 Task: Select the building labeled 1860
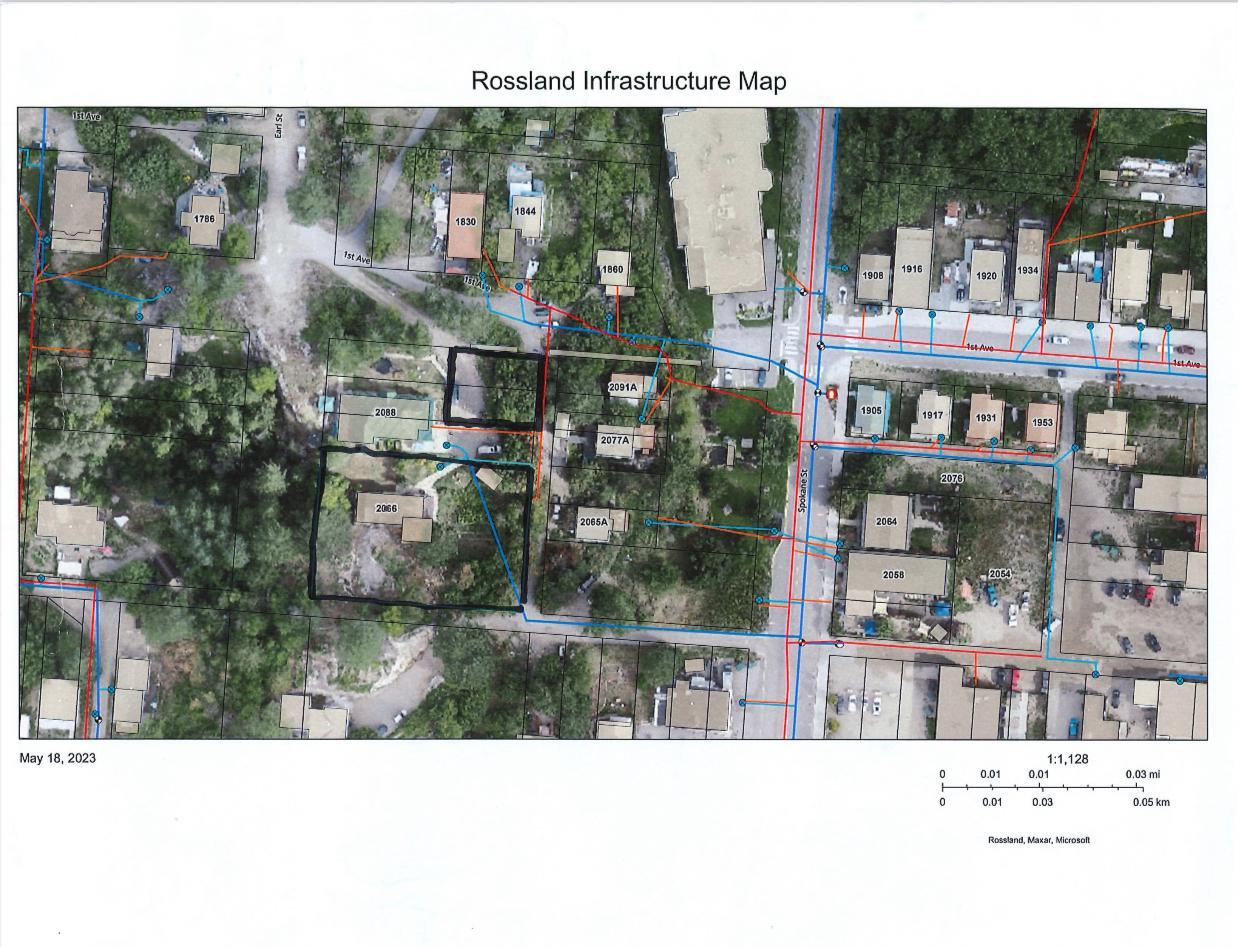tap(611, 270)
